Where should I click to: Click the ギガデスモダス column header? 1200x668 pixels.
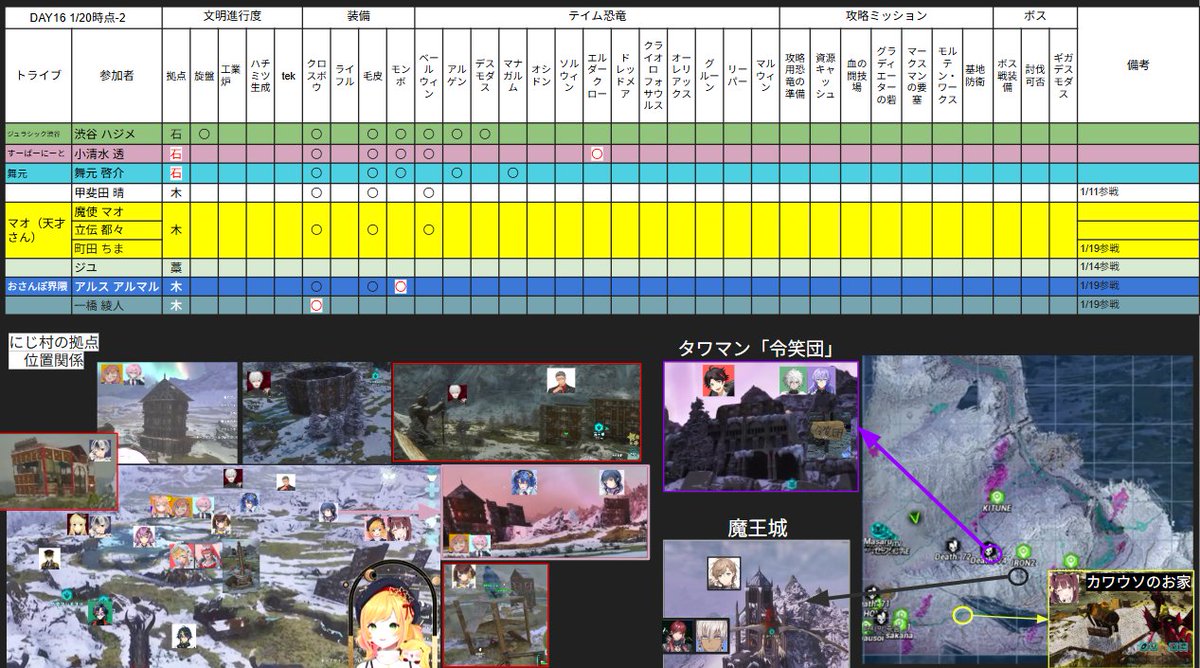pos(1062,75)
